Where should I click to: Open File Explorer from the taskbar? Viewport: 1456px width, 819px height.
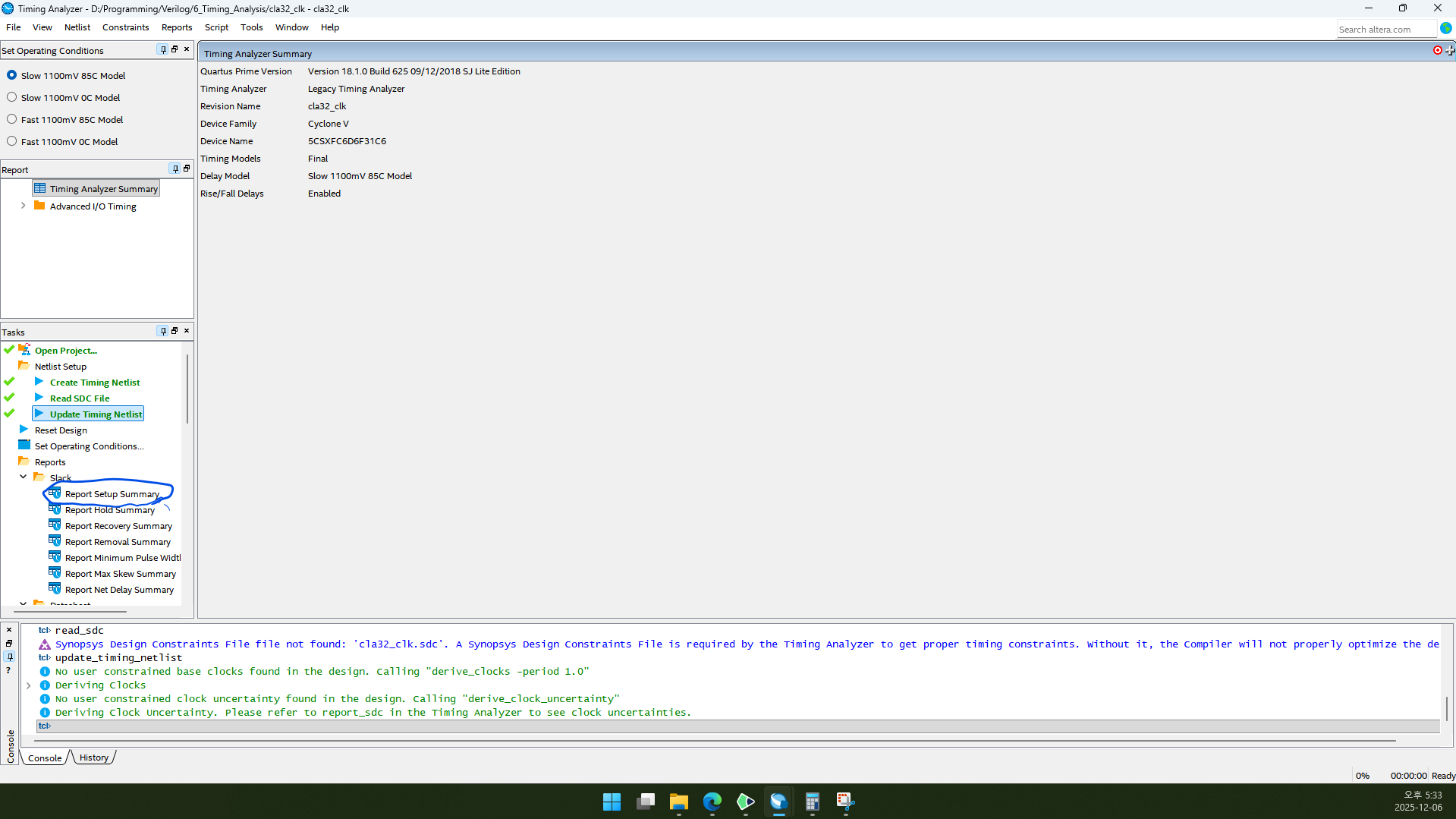click(x=678, y=801)
